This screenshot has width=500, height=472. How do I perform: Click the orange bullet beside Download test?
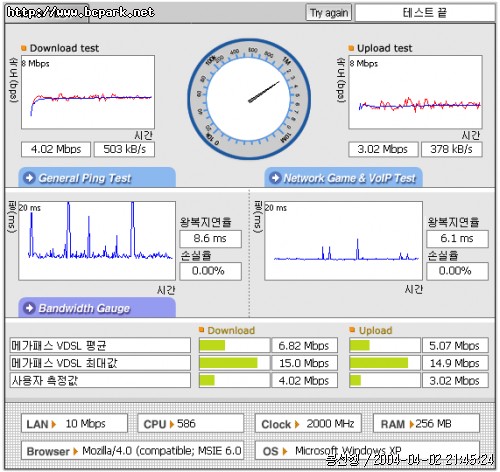tap(24, 48)
